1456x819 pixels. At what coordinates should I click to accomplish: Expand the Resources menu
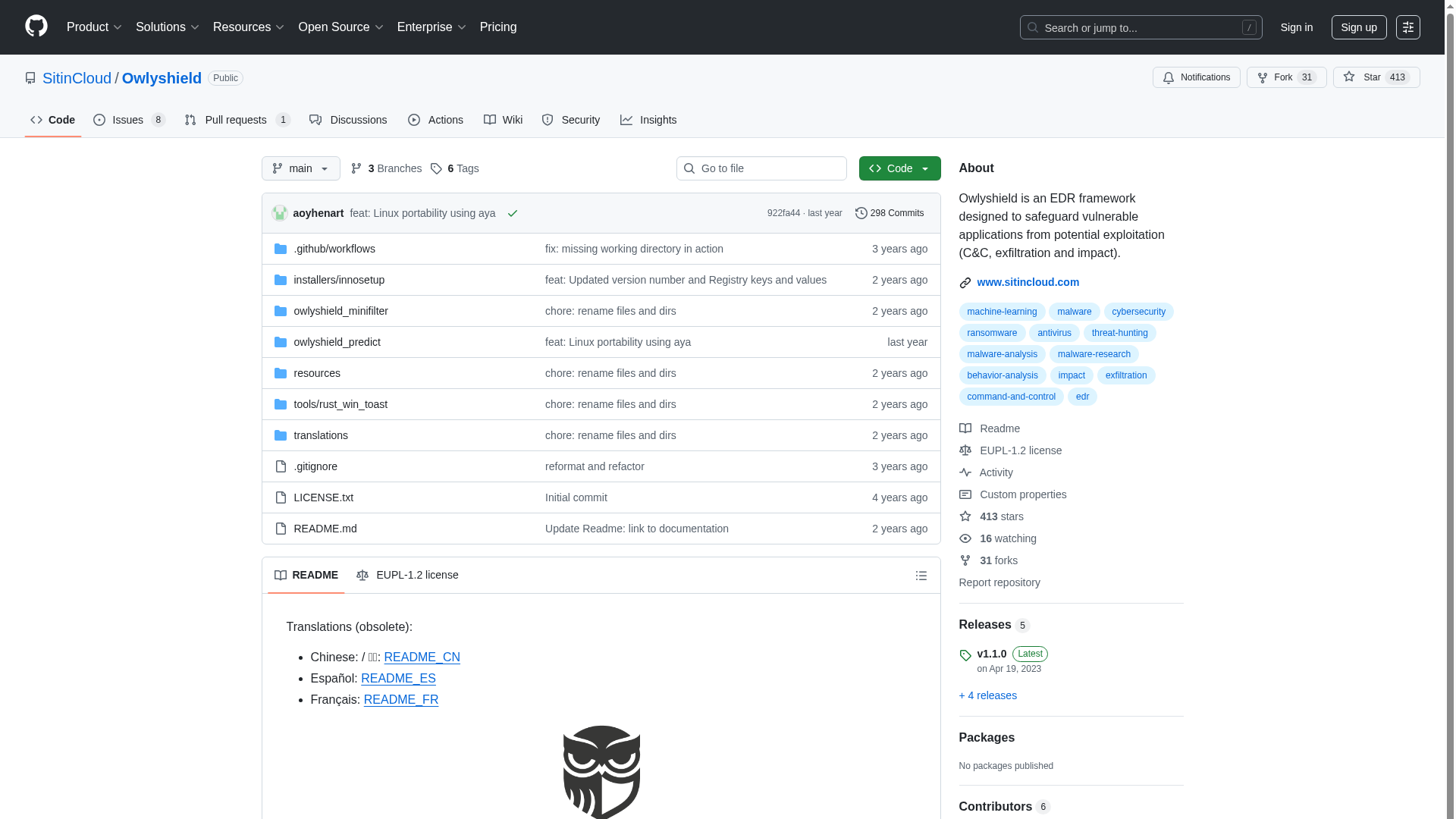pyautogui.click(x=248, y=27)
